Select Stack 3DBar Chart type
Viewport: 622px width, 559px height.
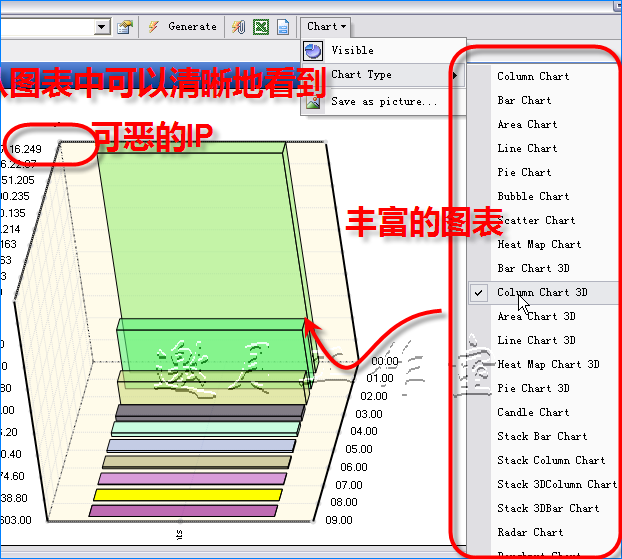pos(548,508)
